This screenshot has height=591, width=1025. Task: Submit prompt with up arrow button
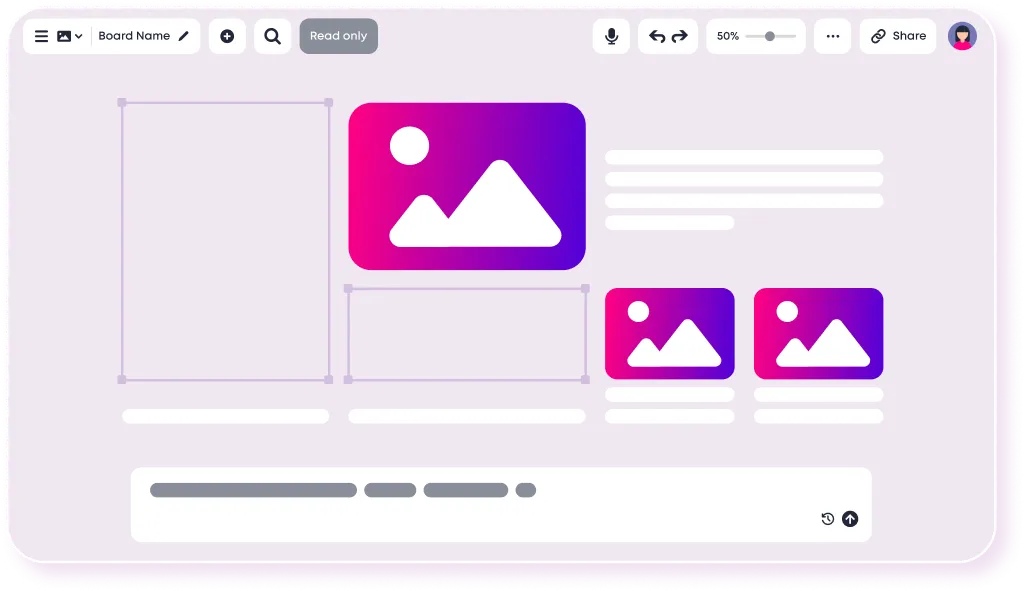click(x=850, y=518)
